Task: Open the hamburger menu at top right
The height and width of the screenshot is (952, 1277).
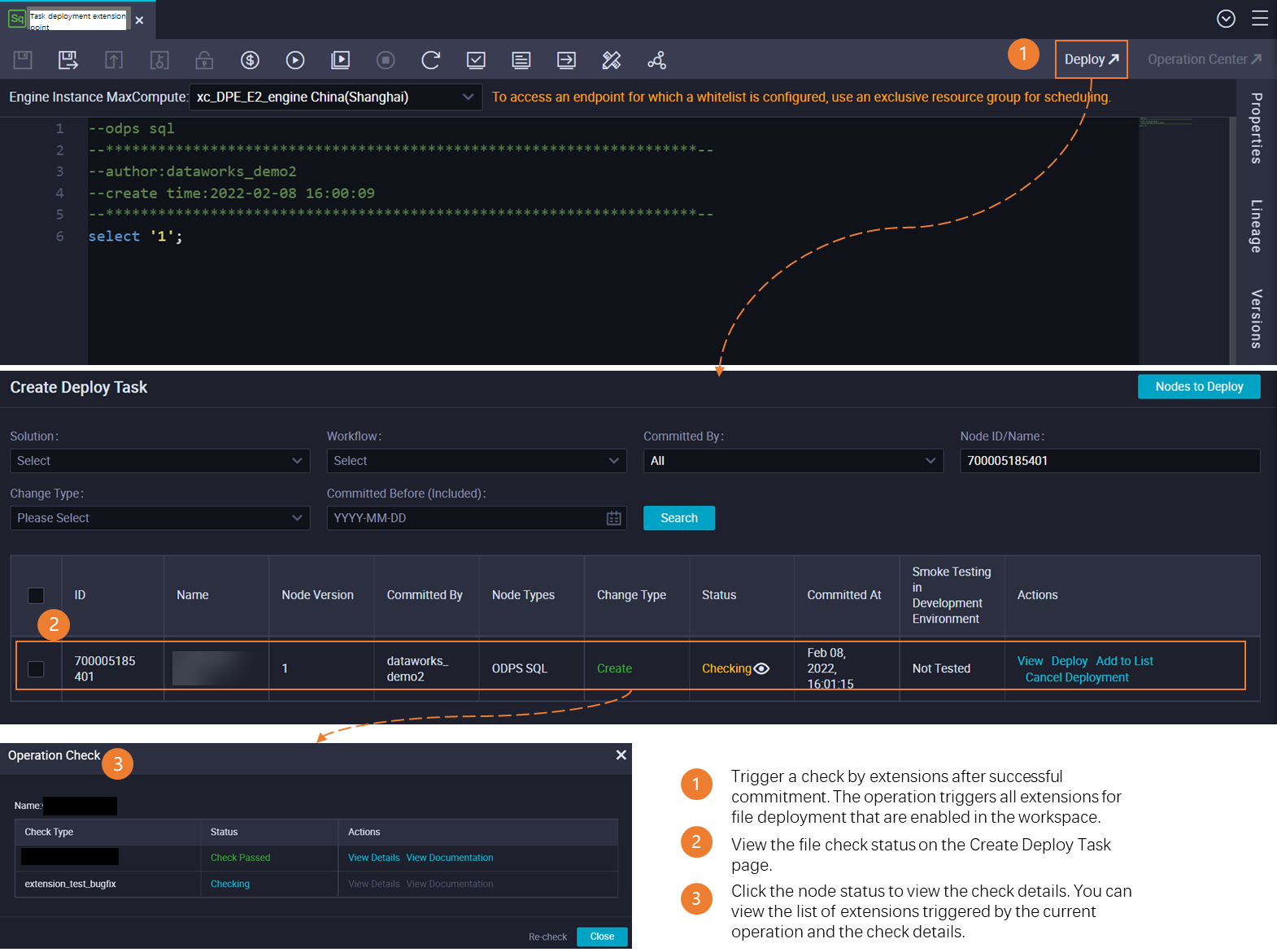Action: point(1260,19)
